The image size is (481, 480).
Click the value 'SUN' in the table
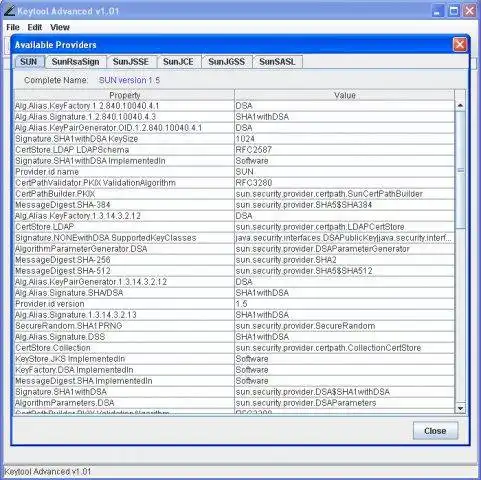point(345,172)
